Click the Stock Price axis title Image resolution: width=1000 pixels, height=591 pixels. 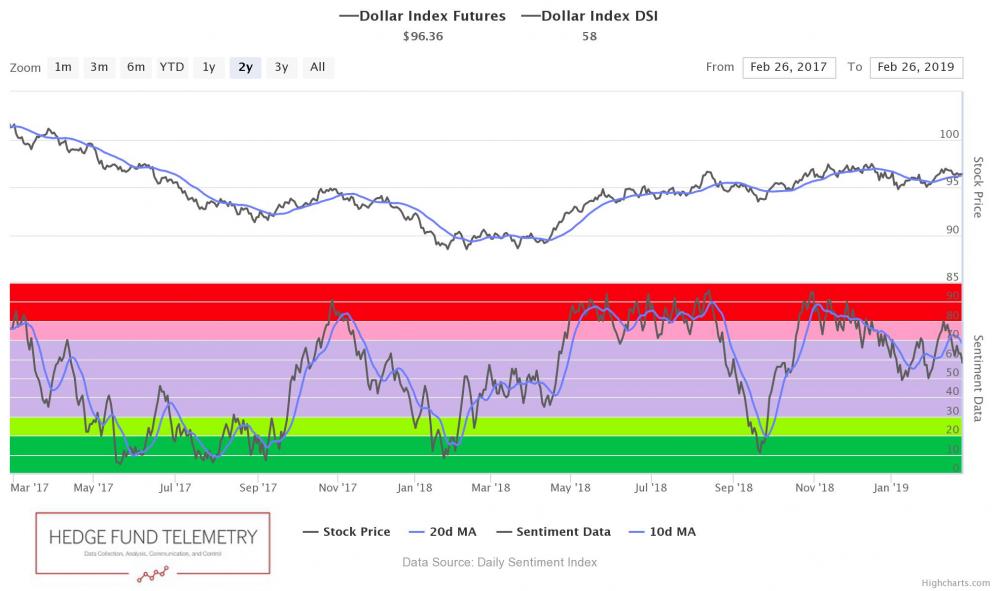click(x=978, y=187)
